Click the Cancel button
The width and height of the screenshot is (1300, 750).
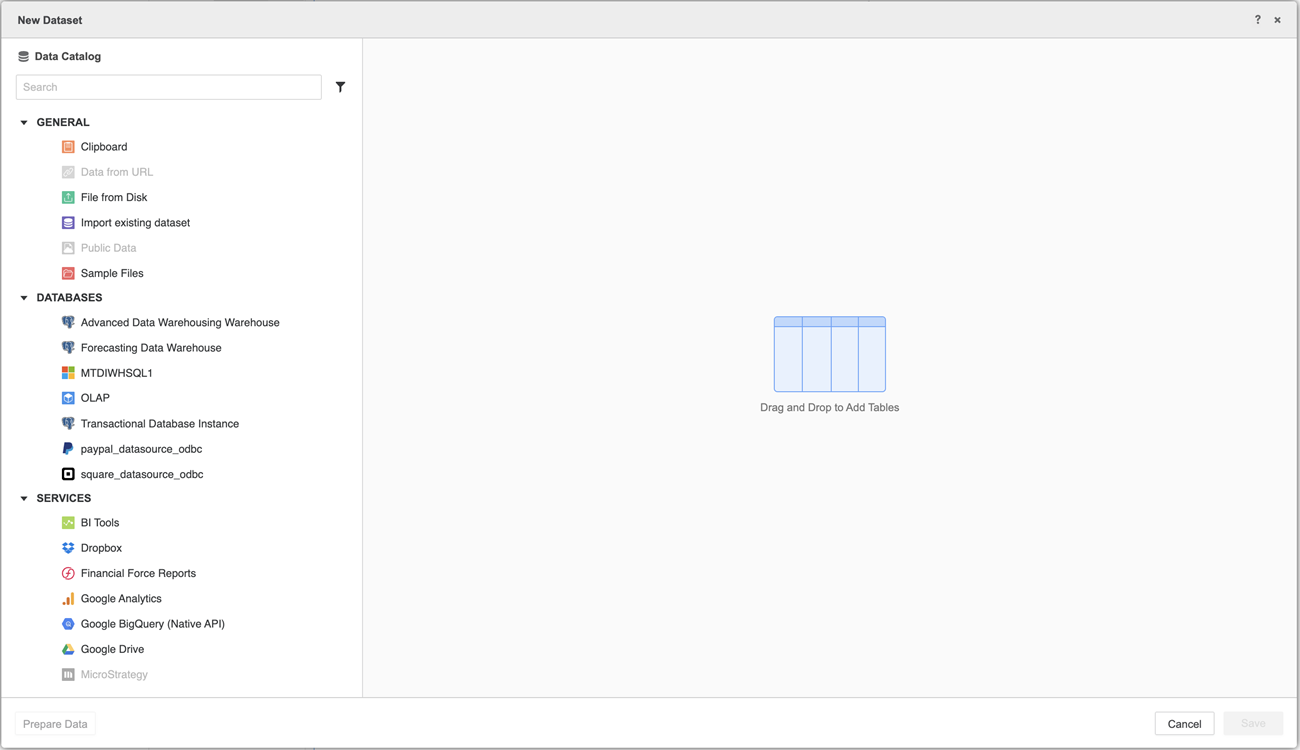pos(1184,724)
